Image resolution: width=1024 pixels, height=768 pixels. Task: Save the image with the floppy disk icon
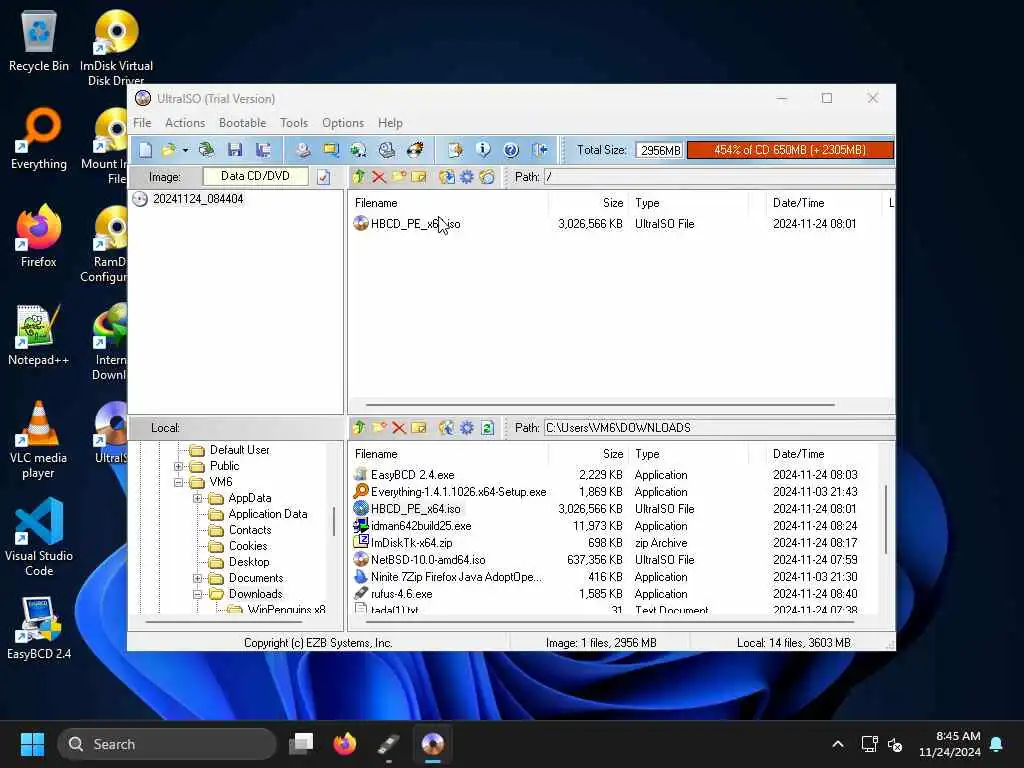coord(235,150)
